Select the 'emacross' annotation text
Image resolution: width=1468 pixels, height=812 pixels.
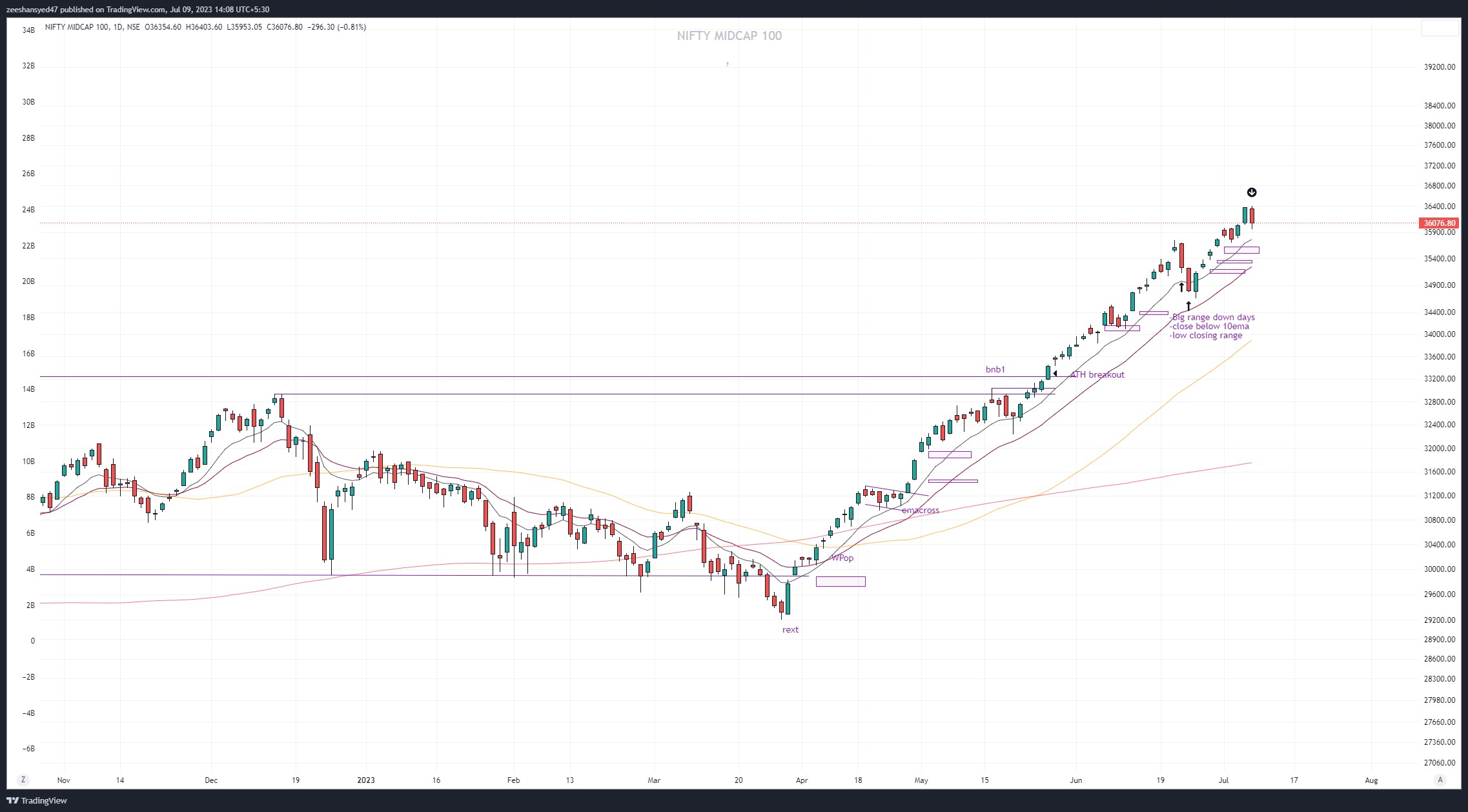921,510
